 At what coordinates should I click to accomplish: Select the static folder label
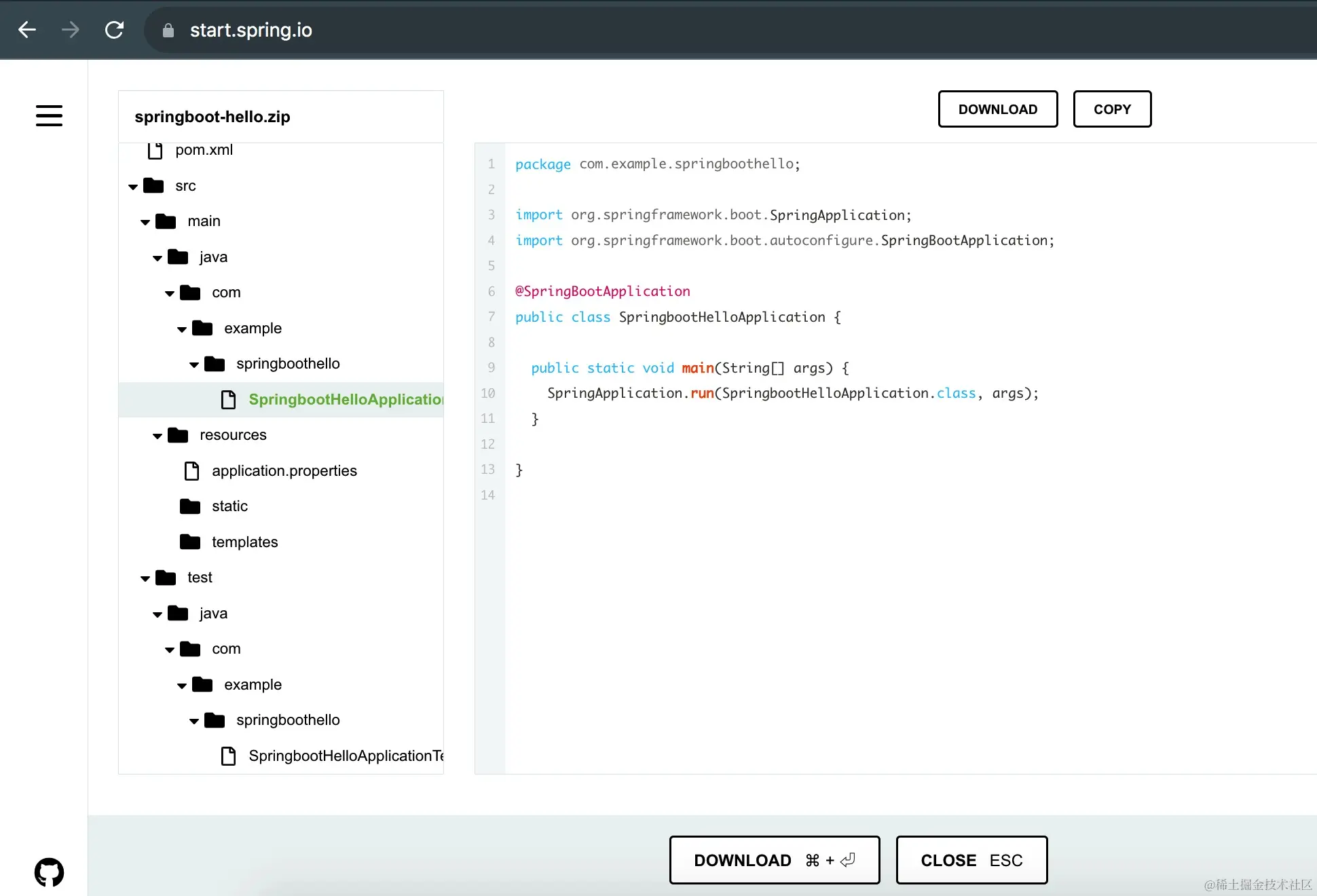click(229, 506)
